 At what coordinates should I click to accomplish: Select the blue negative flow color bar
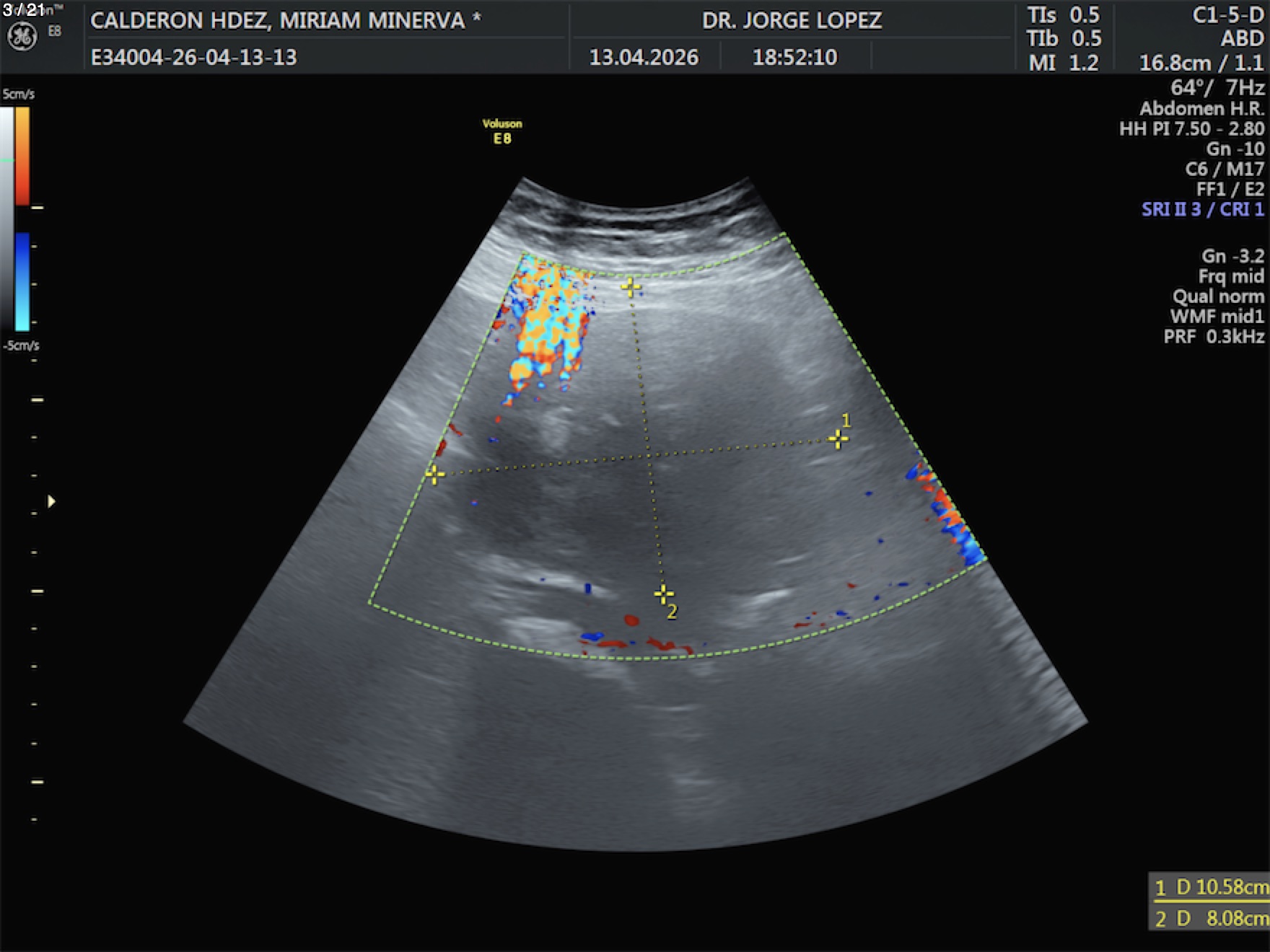pos(22,281)
